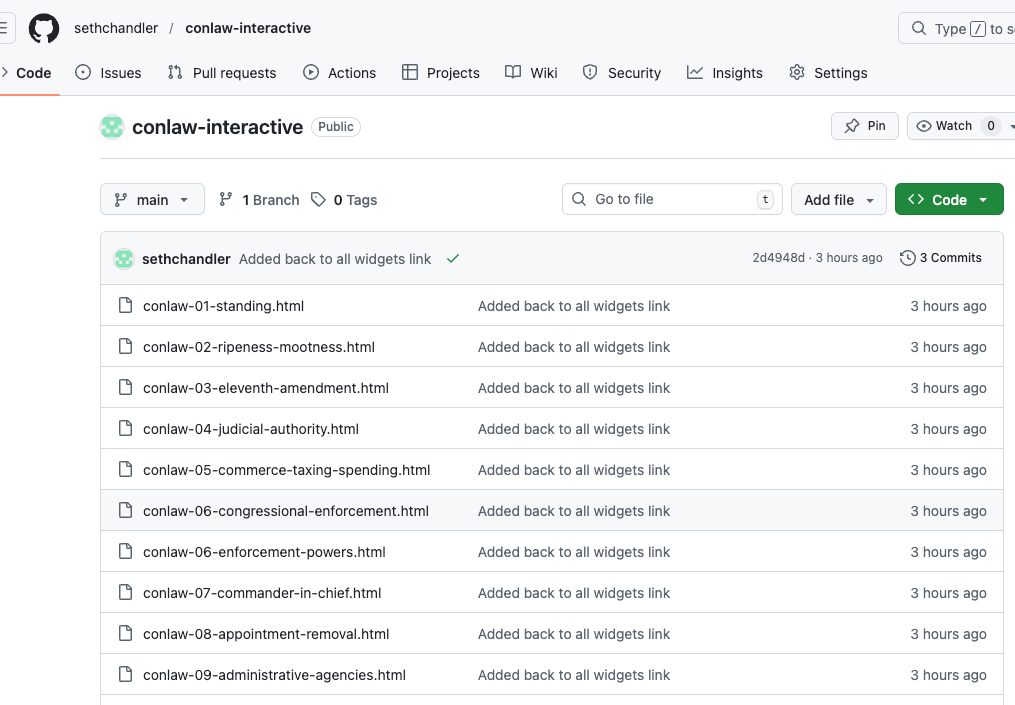Click the sethchandler owner link in breadcrumb
This screenshot has width=1015, height=705.
[x=116, y=28]
